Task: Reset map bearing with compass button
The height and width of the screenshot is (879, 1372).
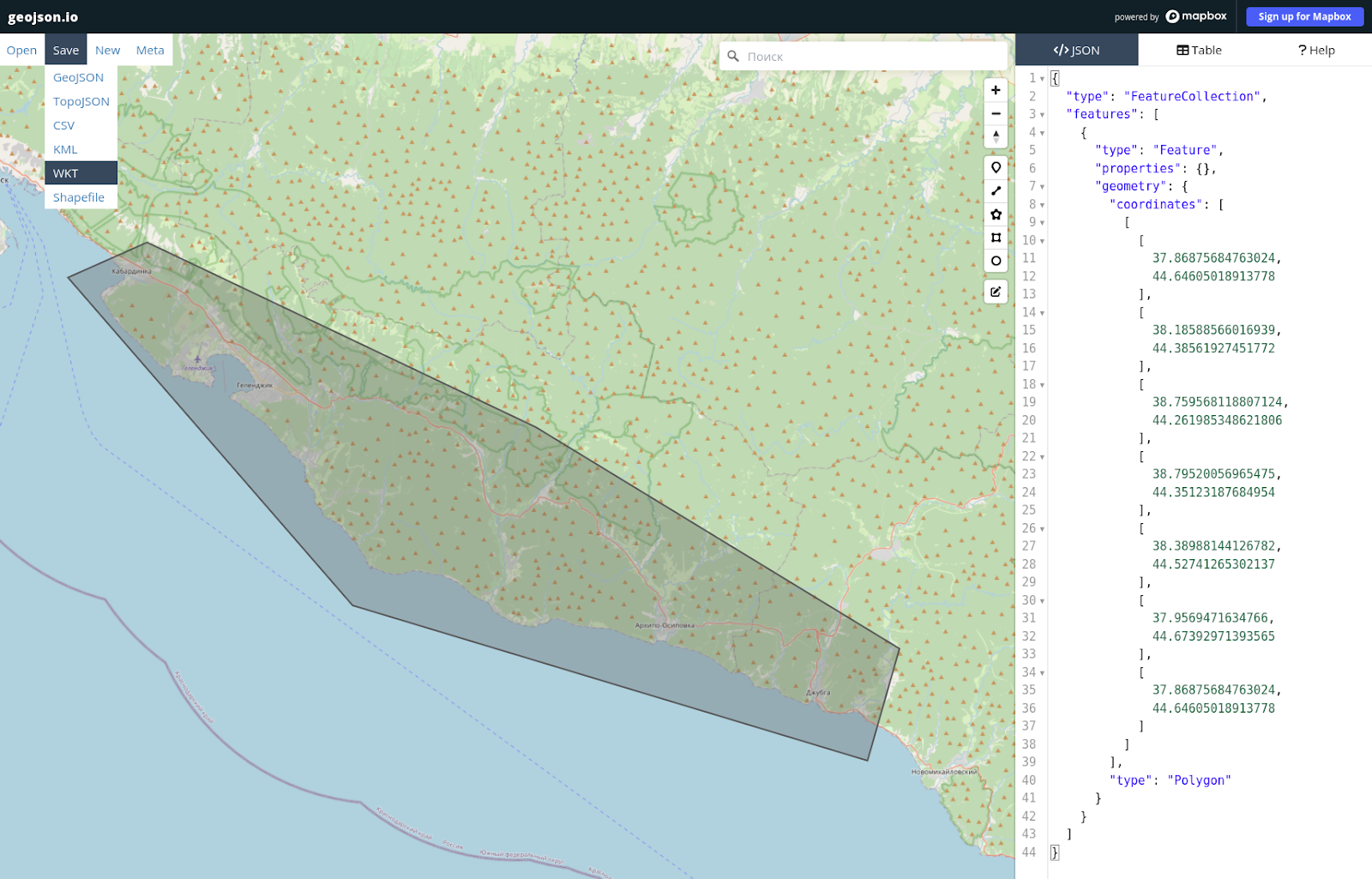Action: (996, 136)
